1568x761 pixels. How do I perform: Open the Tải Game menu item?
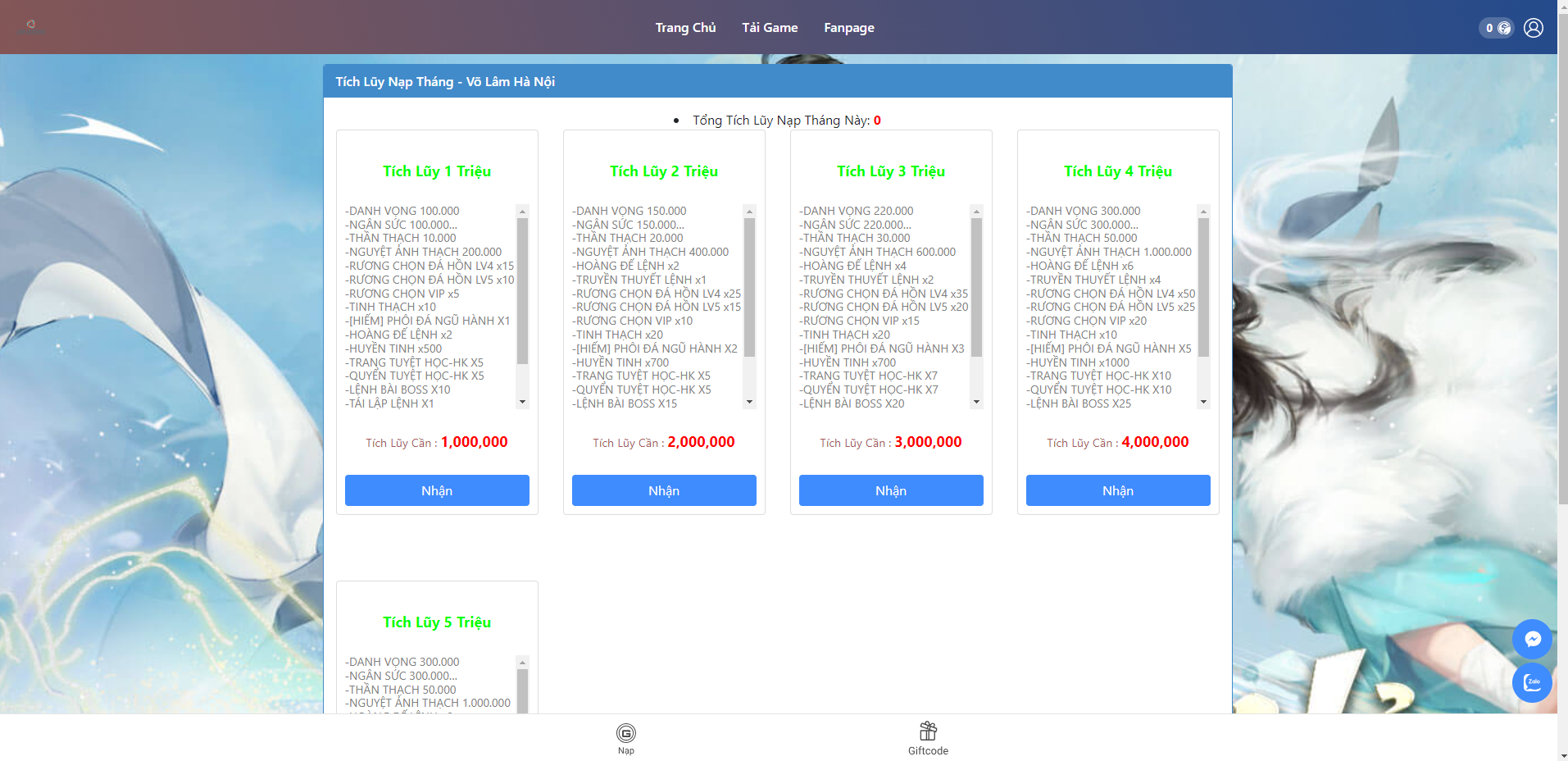(x=770, y=28)
